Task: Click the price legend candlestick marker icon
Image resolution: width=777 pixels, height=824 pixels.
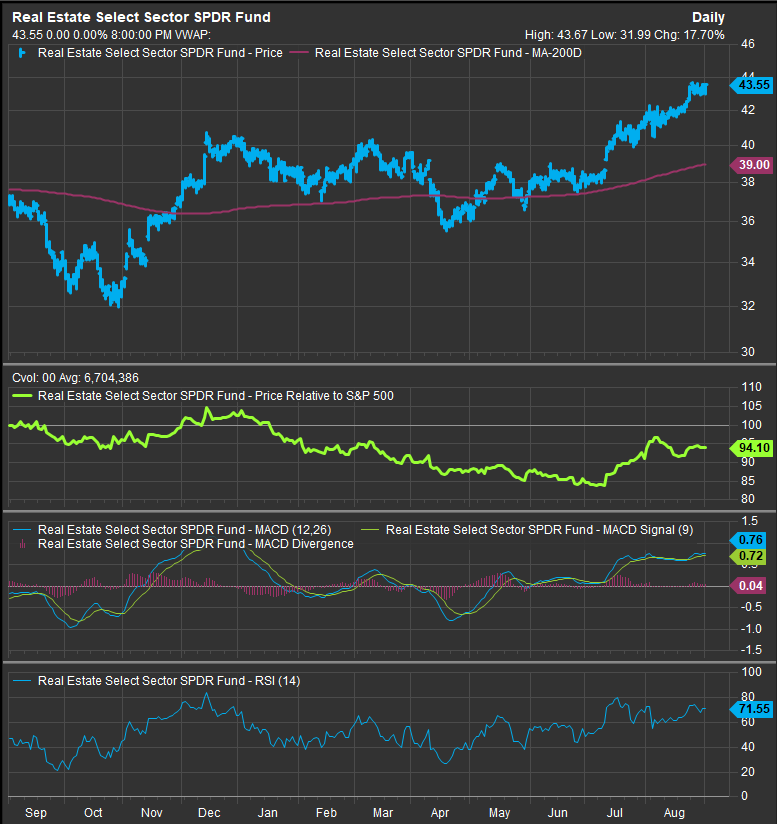Action: point(22,53)
